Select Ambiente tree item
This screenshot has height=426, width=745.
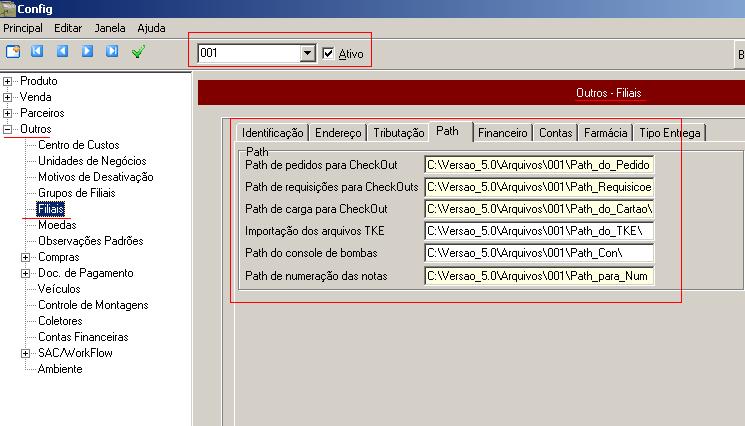tap(60, 369)
